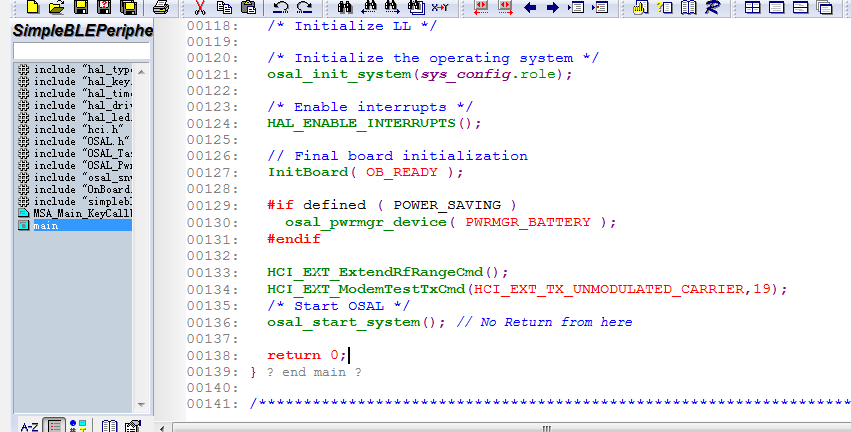Paste with the clipboard icon
This screenshot has width=851, height=432.
tap(248, 7)
